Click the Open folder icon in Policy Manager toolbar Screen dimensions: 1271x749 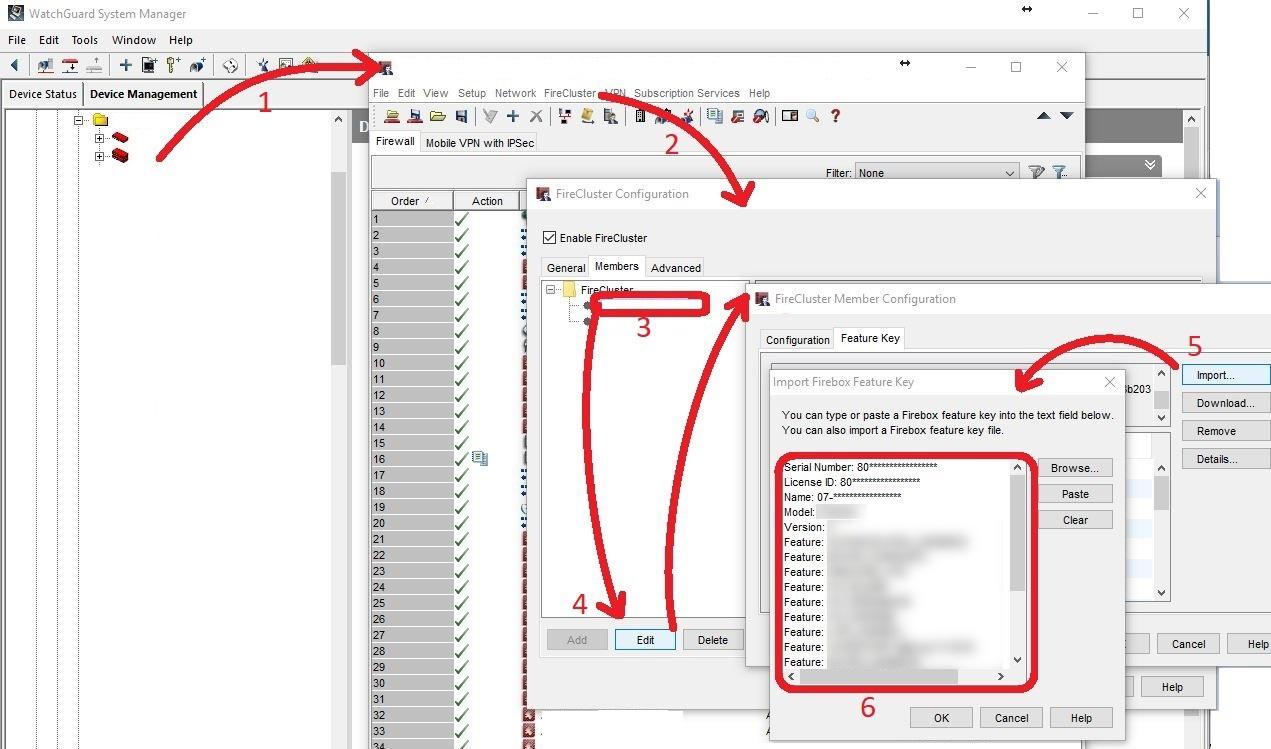437,117
